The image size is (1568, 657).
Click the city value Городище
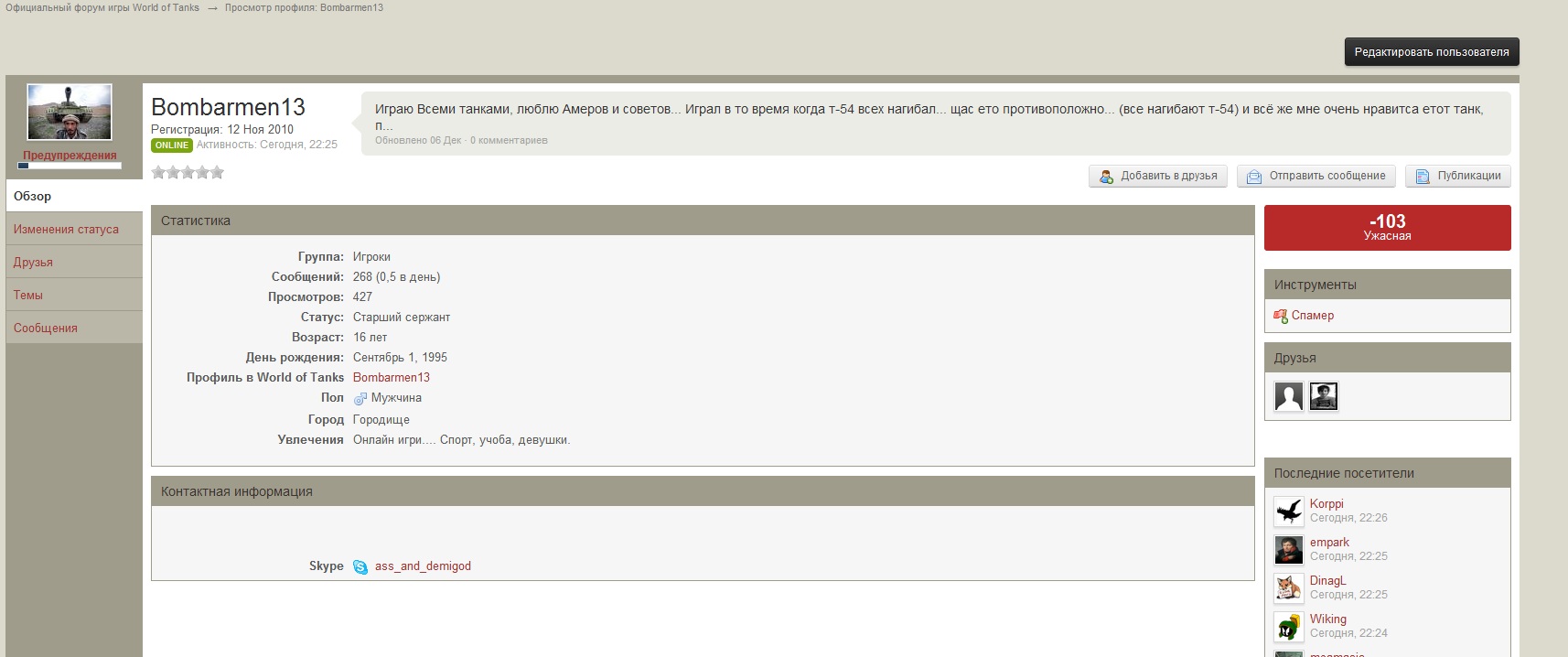381,420
